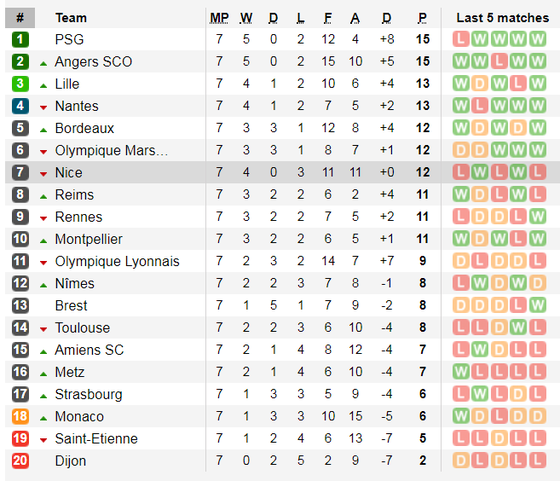Click the W wins column header
560x481 pixels.
pos(246,18)
